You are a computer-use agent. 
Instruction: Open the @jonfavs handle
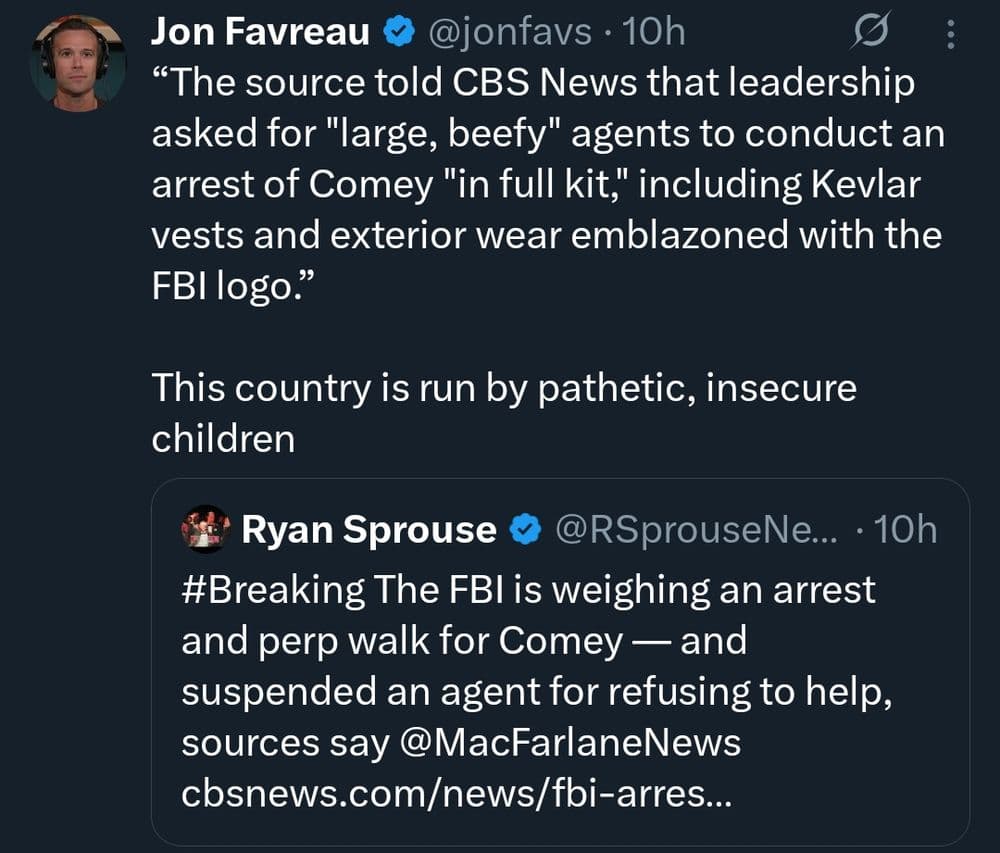(513, 33)
